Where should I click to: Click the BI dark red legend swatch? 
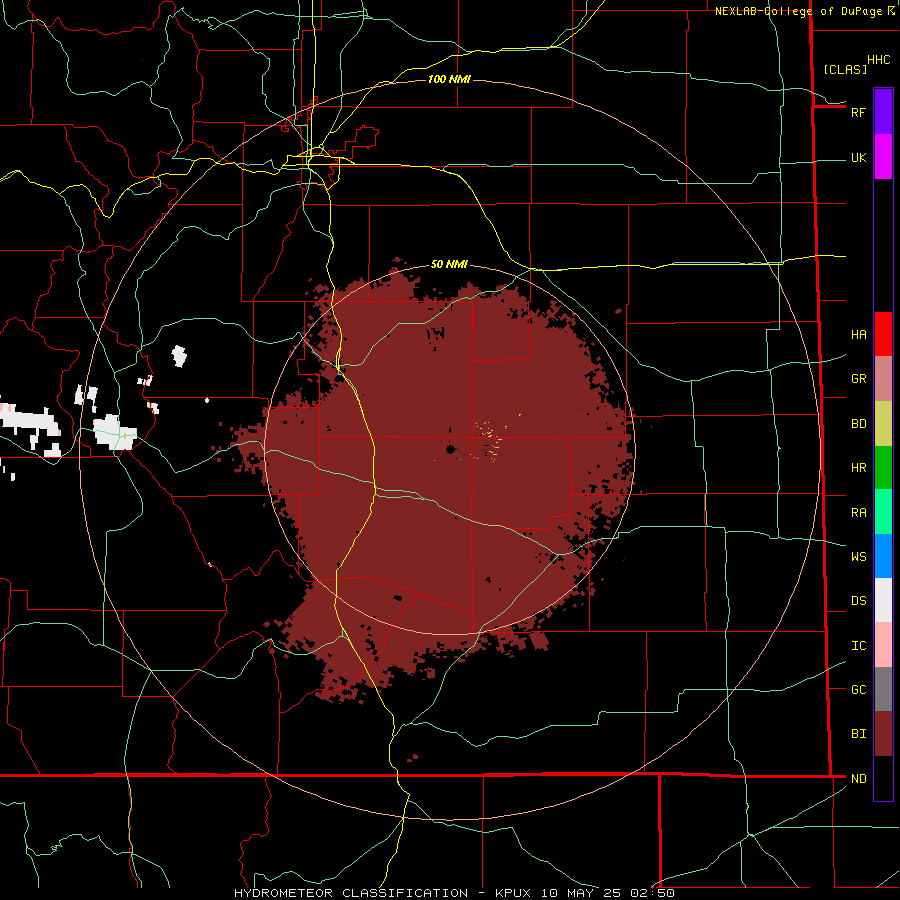point(883,734)
